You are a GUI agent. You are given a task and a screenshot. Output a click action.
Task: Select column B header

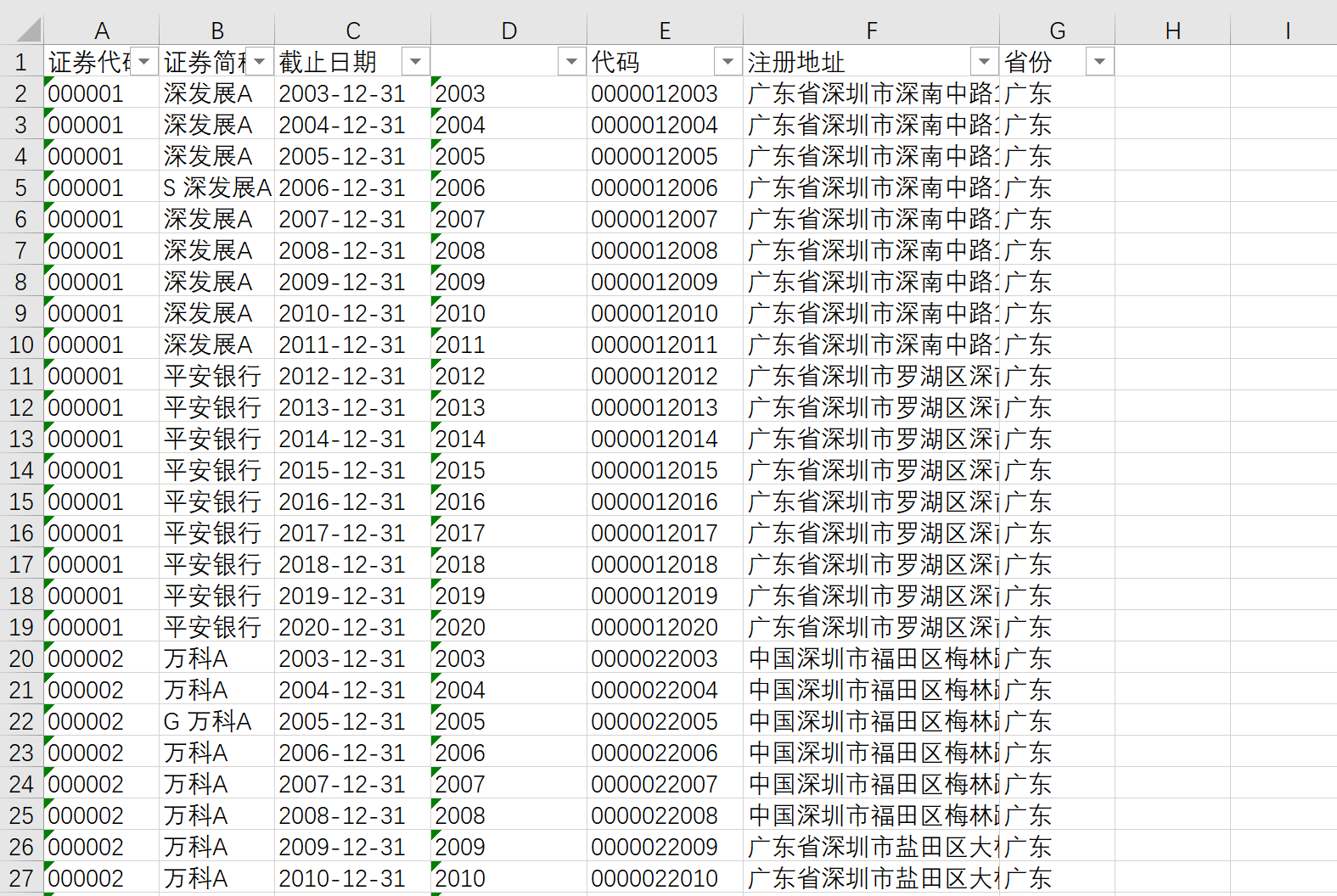[x=217, y=31]
